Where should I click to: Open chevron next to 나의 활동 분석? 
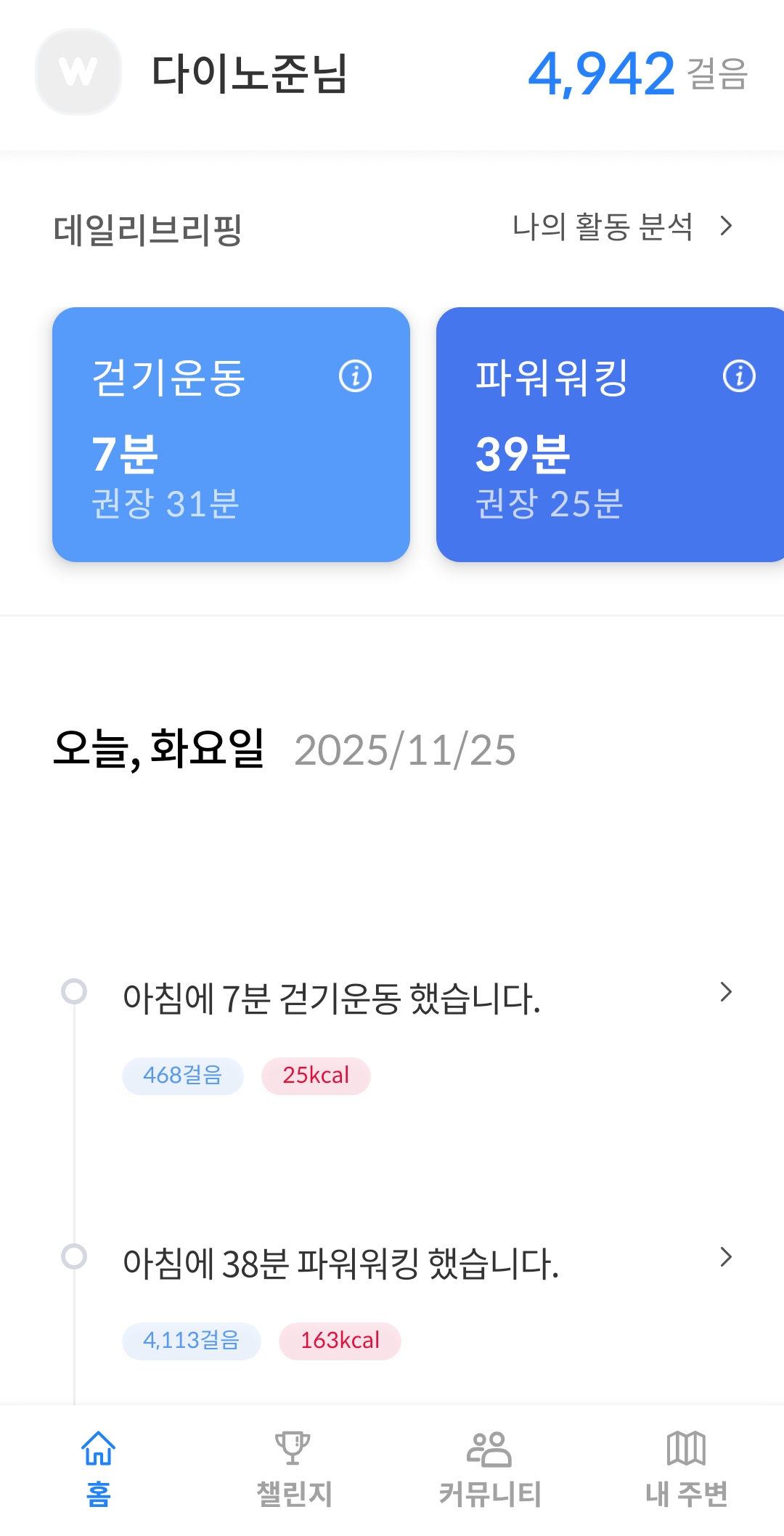725,227
